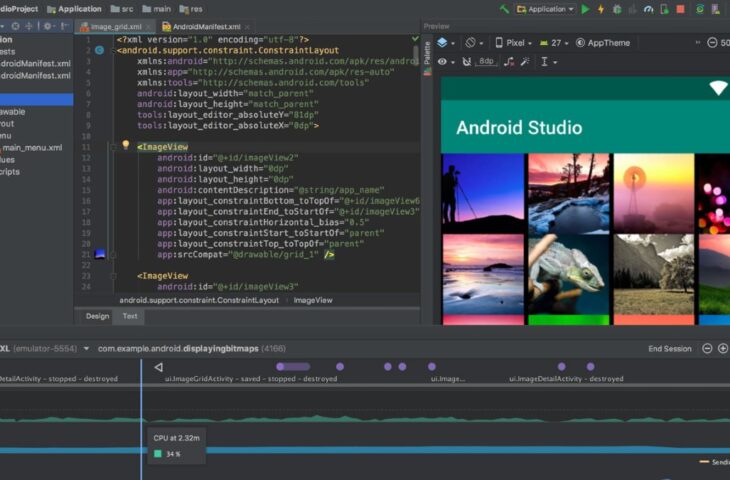The height and width of the screenshot is (480, 730).
Task: Open the eye View Options menu
Action: (x=446, y=61)
